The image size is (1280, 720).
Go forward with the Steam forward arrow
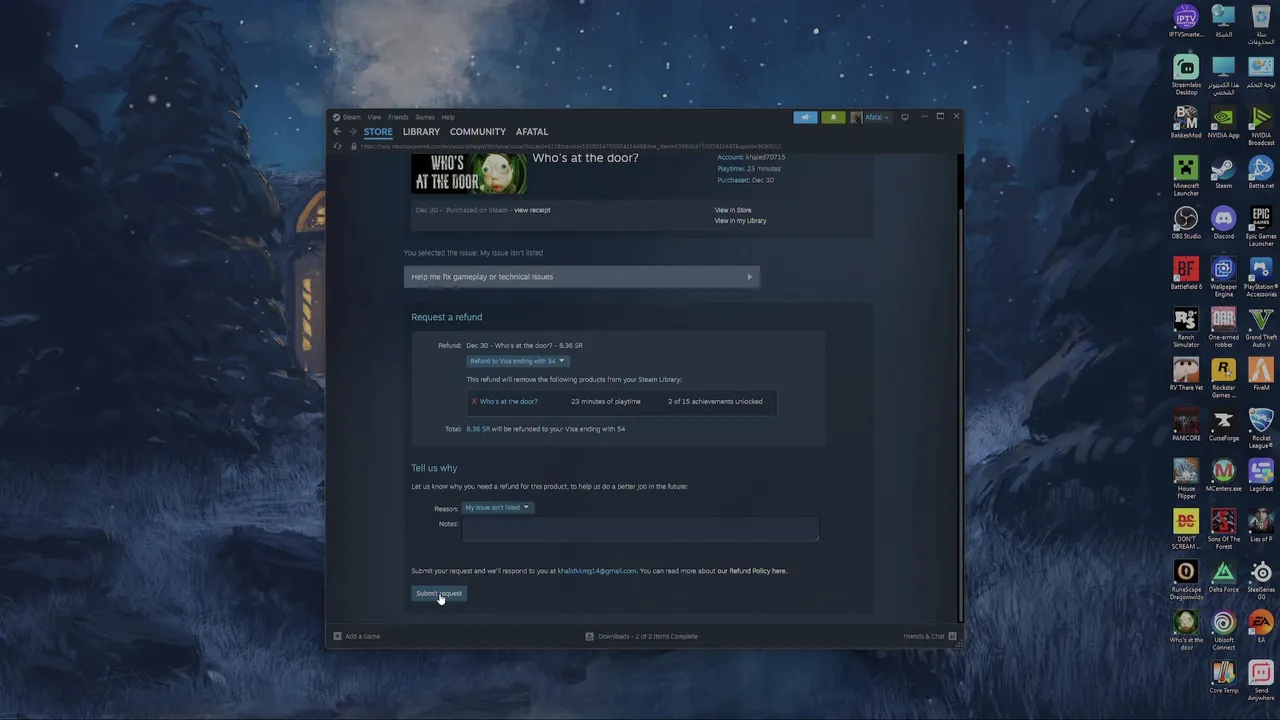(352, 132)
